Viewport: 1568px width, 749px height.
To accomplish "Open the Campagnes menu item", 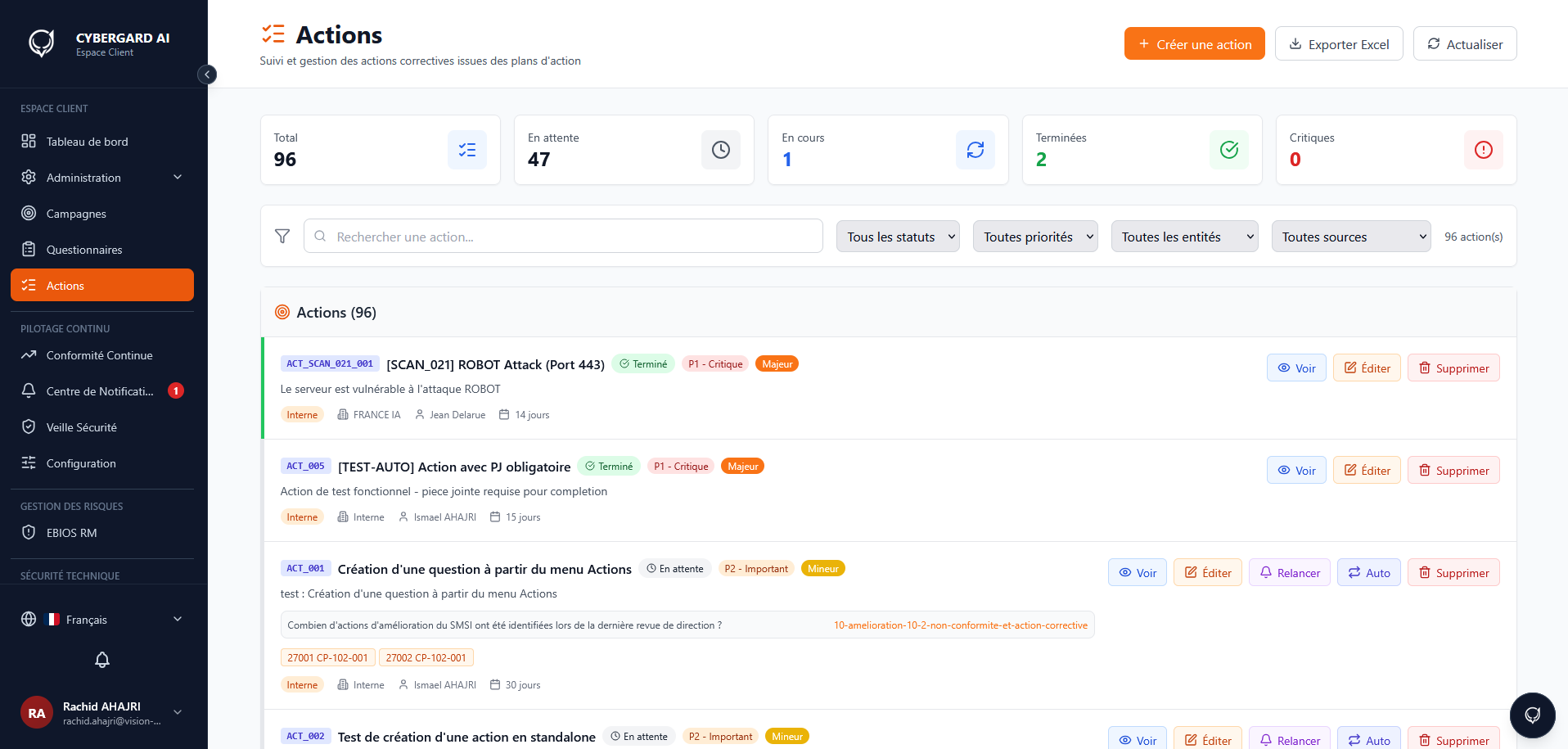I will point(102,214).
